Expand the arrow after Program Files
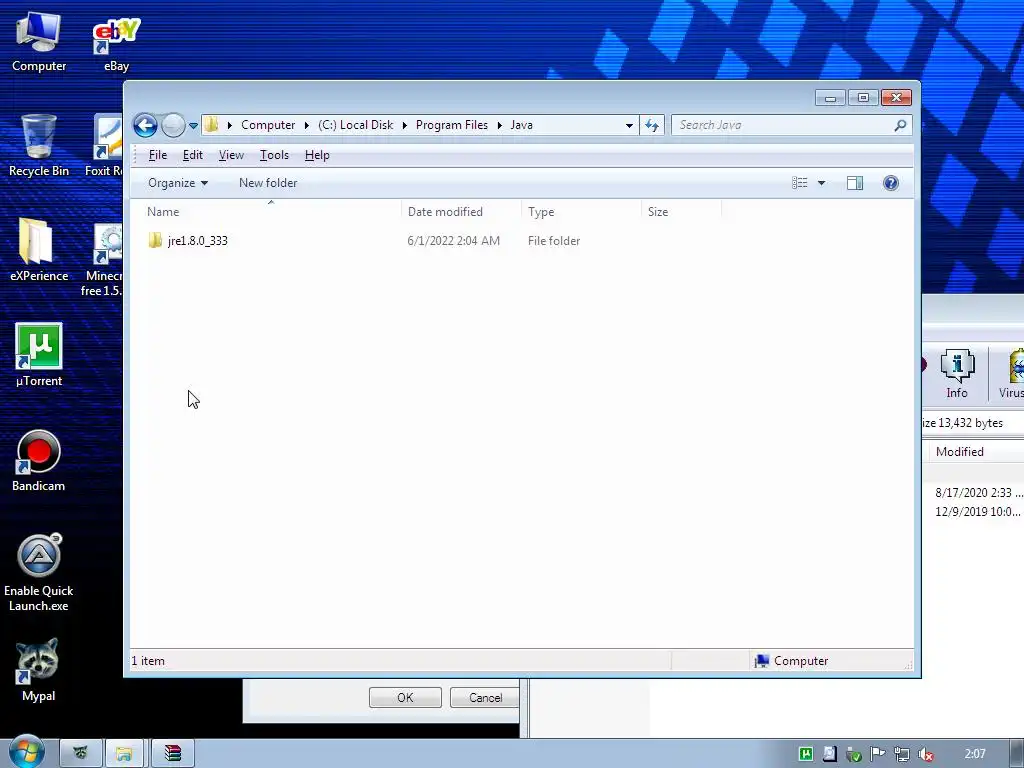The height and width of the screenshot is (768, 1024). point(500,125)
